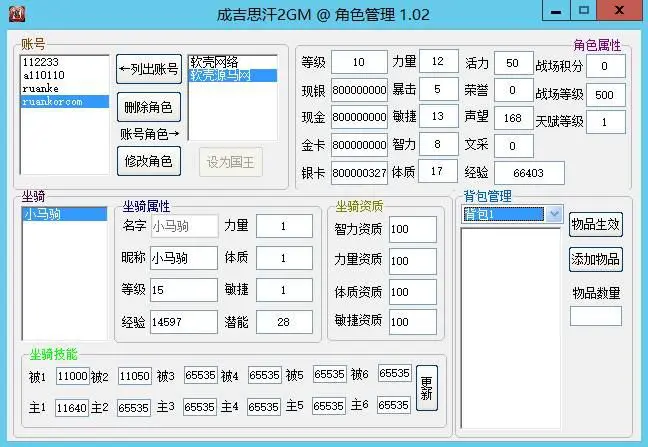Click the app icon in title bar
Screen dimensions: 648x447
coord(17,14)
